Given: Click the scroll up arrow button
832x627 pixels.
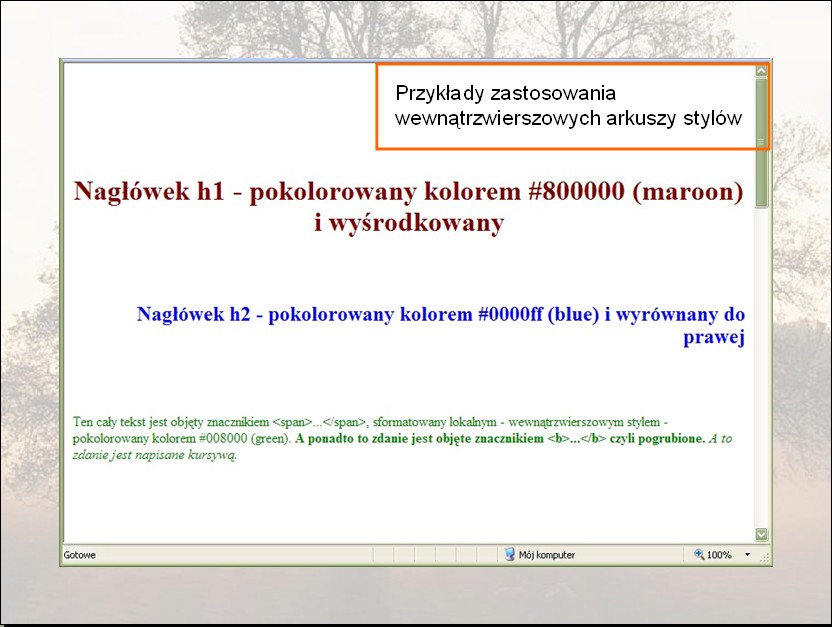Looking at the screenshot, I should click(761, 71).
